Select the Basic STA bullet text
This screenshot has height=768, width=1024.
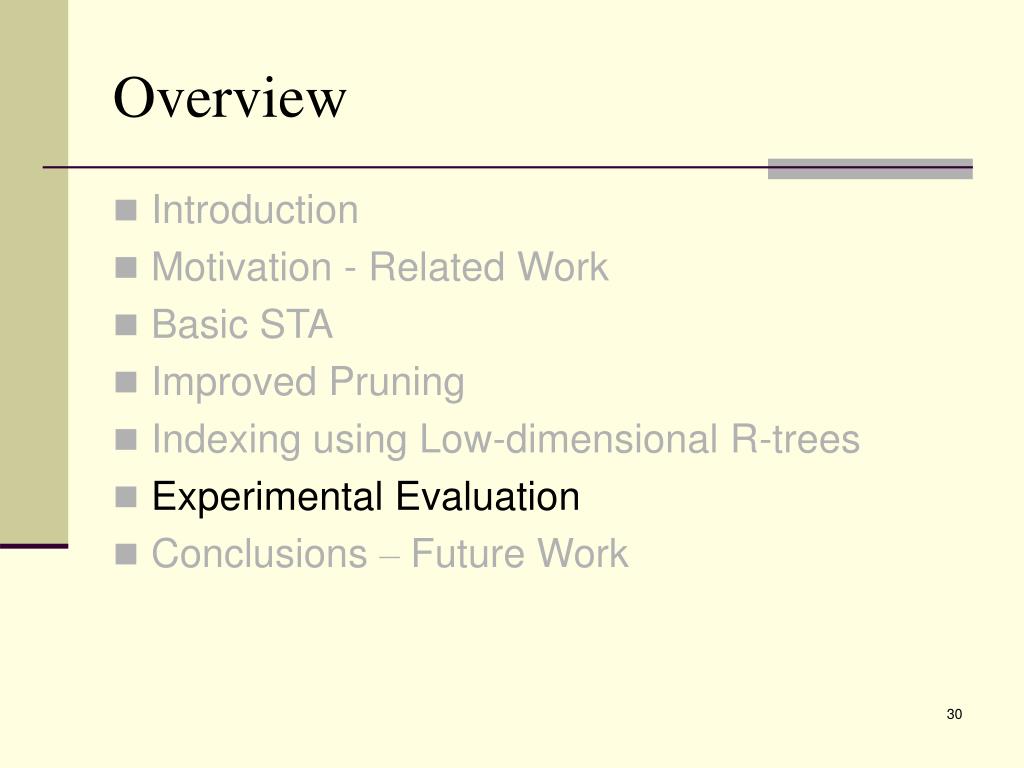coord(242,325)
